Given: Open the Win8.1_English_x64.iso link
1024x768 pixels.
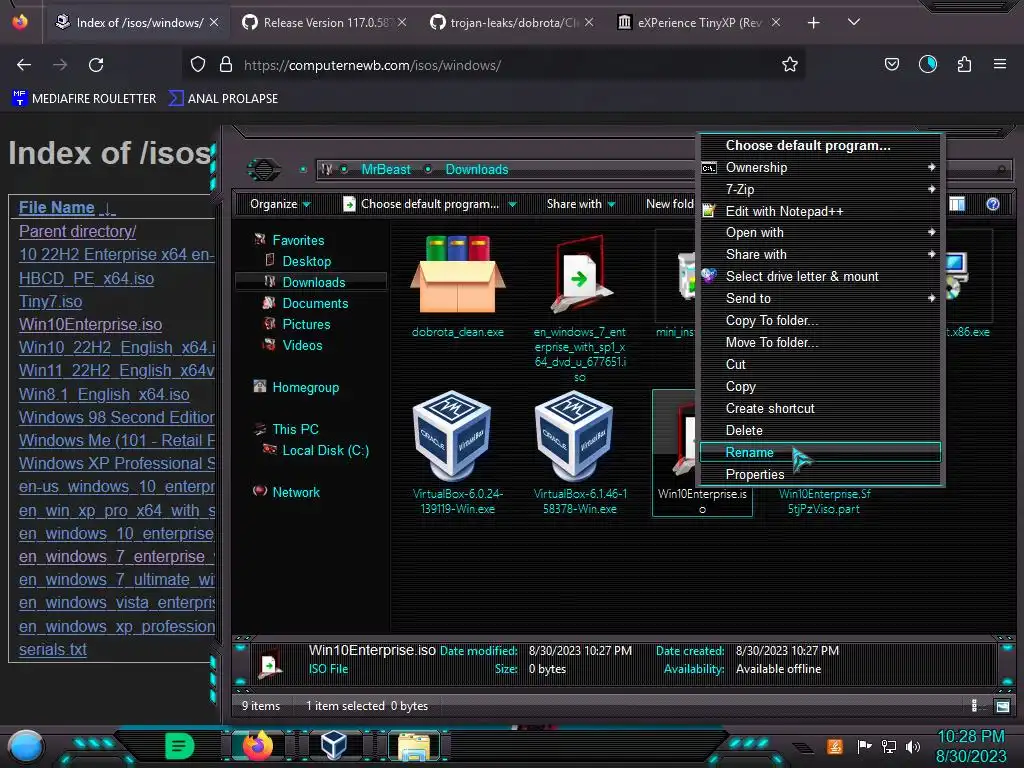Looking at the screenshot, I should [104, 394].
